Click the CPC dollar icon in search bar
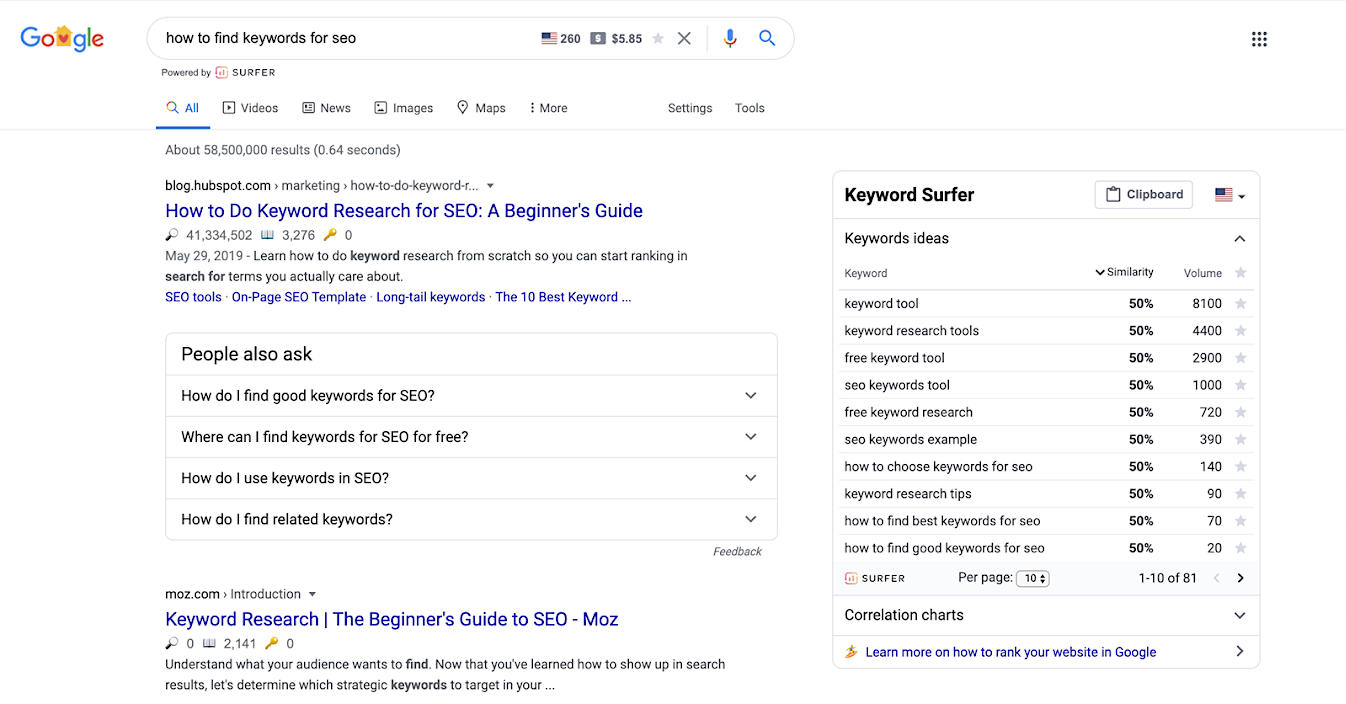The height and width of the screenshot is (704, 1346). 598,38
